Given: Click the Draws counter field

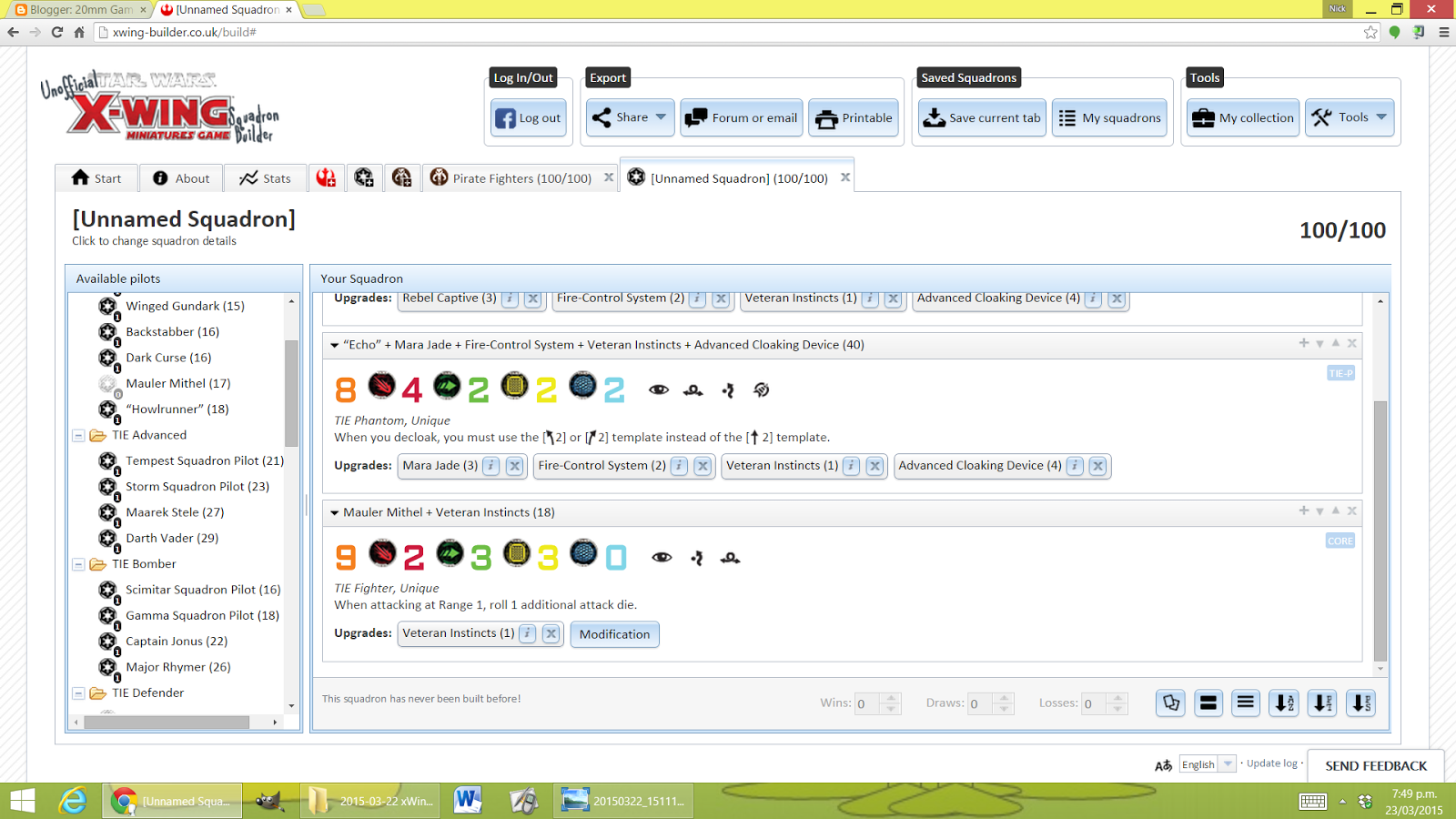Looking at the screenshot, I should pos(980,703).
